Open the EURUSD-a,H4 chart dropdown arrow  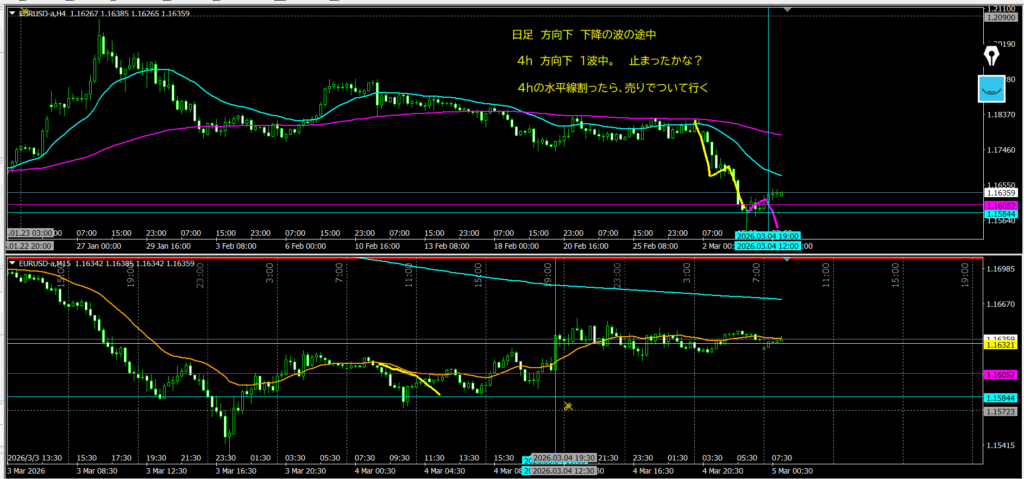click(x=12, y=14)
